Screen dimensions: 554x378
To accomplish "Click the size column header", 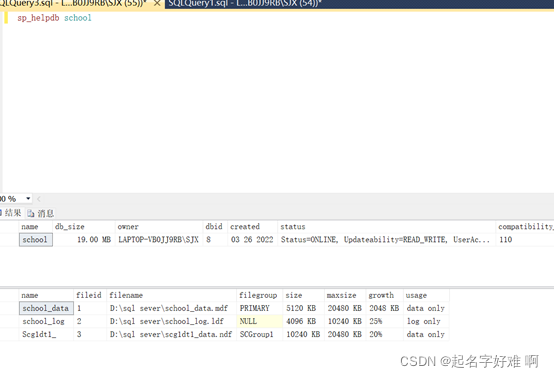I will (x=303, y=295).
